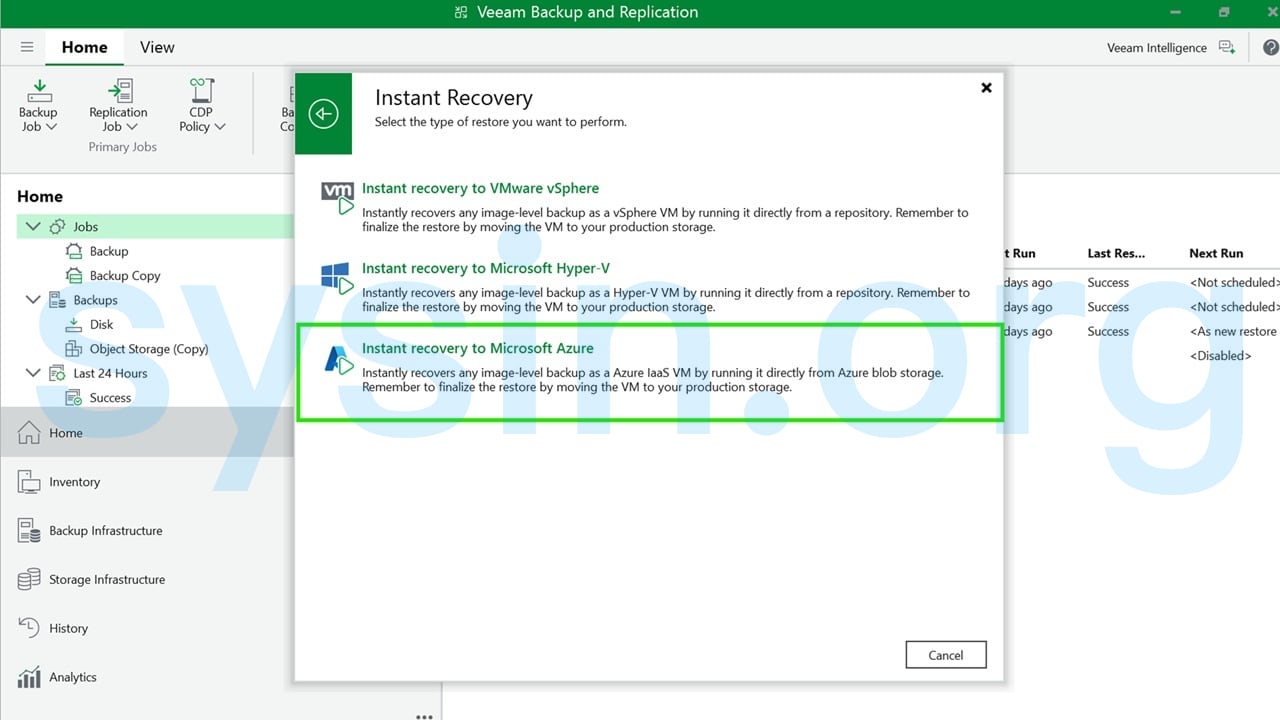Select Instant recovery to Microsoft Hyper-V
The width and height of the screenshot is (1280, 720).
(486, 268)
